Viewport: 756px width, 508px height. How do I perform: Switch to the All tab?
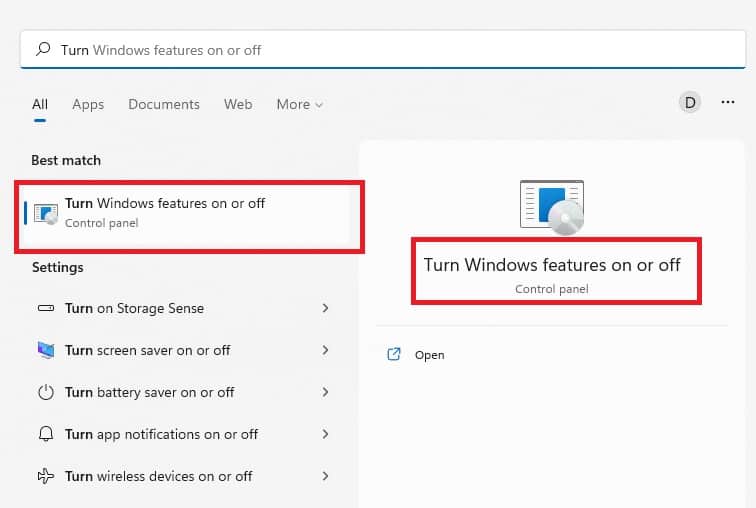40,104
